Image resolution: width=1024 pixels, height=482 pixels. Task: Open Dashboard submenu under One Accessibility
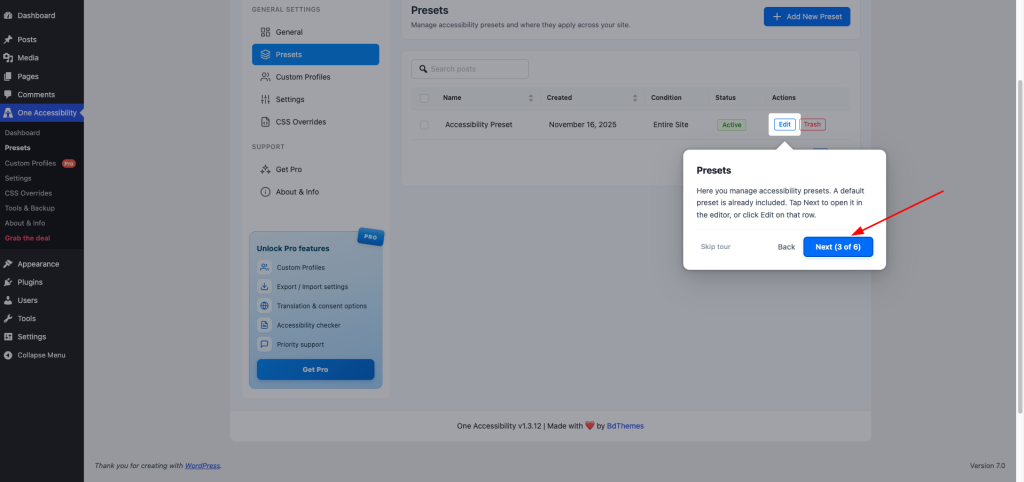coord(22,133)
